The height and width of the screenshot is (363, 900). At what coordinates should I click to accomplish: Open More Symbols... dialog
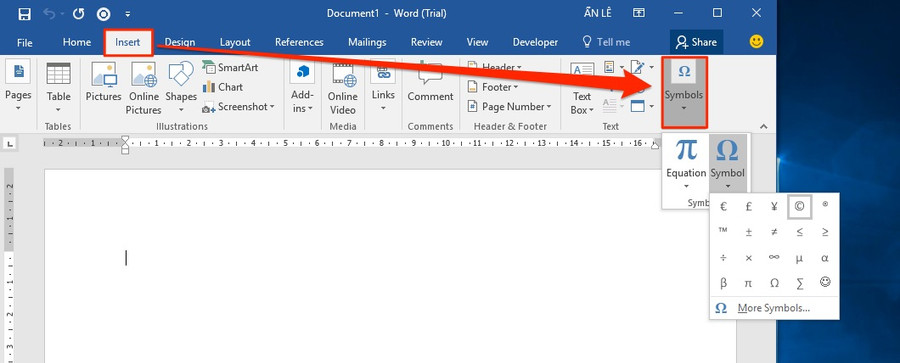(774, 308)
